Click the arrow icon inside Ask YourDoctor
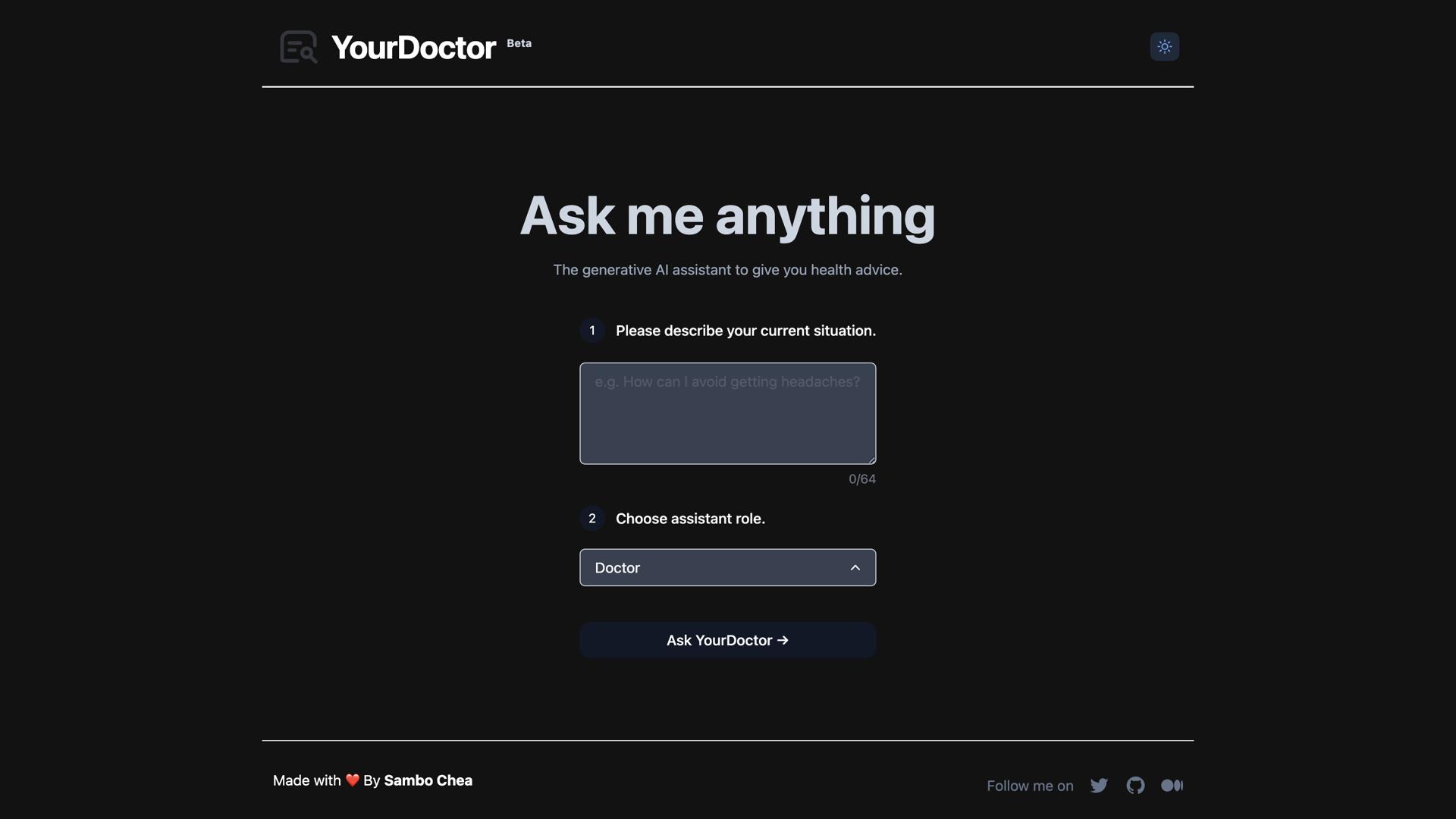This screenshot has height=819, width=1456. point(783,640)
